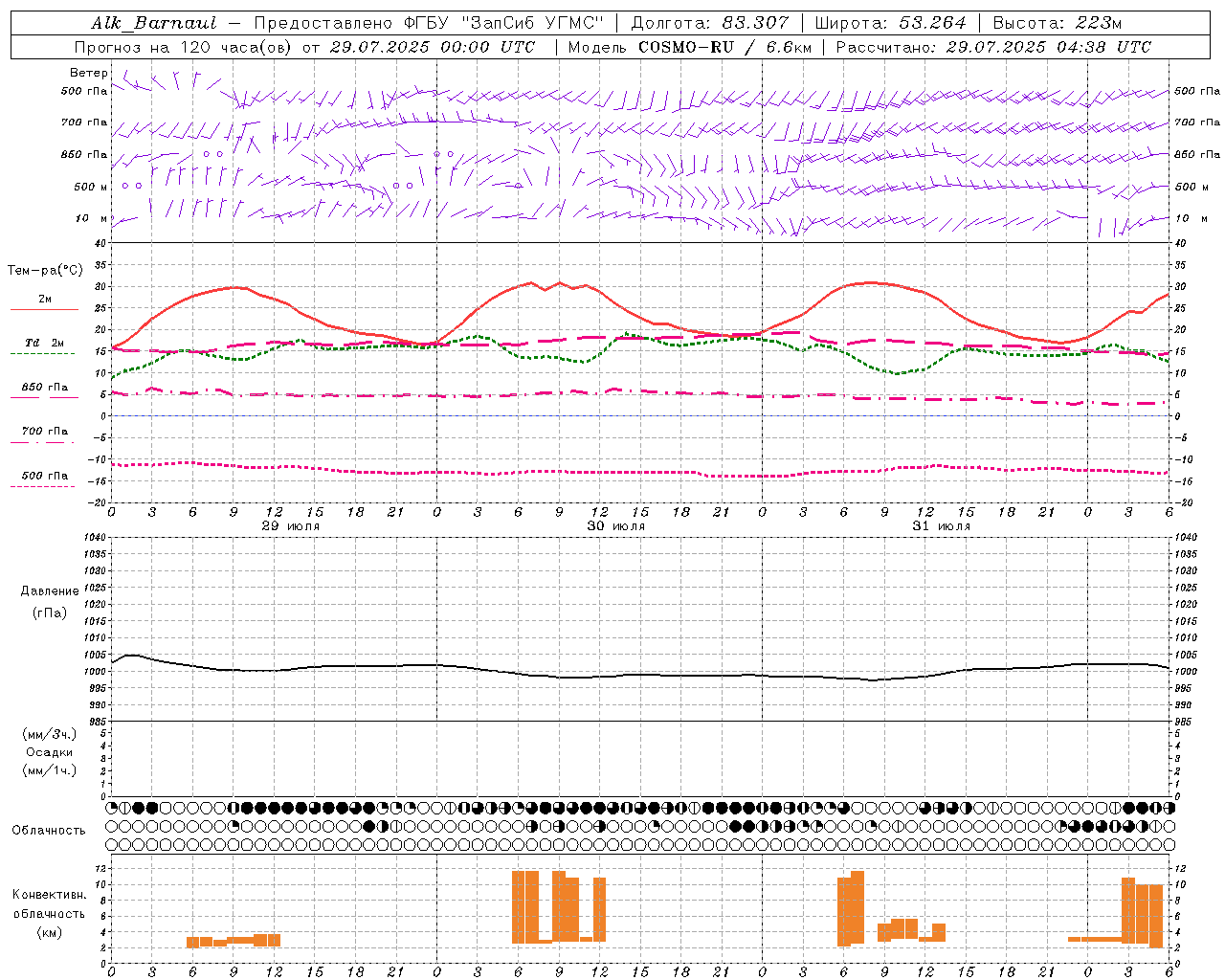Click the model label "COSMO-RU / 6.6км"
1225x980 pixels.
tap(724, 47)
